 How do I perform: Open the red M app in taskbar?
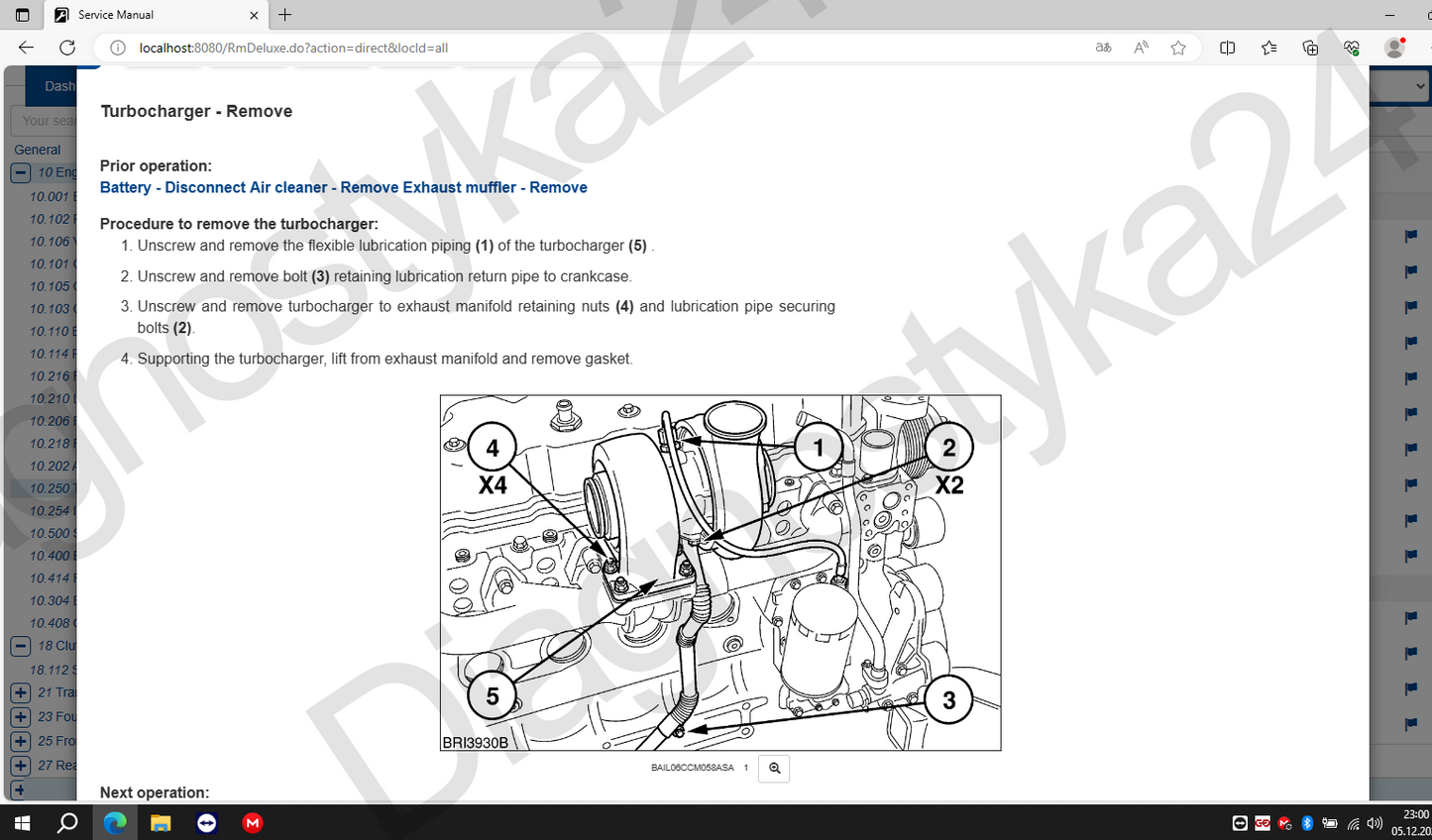(253, 822)
